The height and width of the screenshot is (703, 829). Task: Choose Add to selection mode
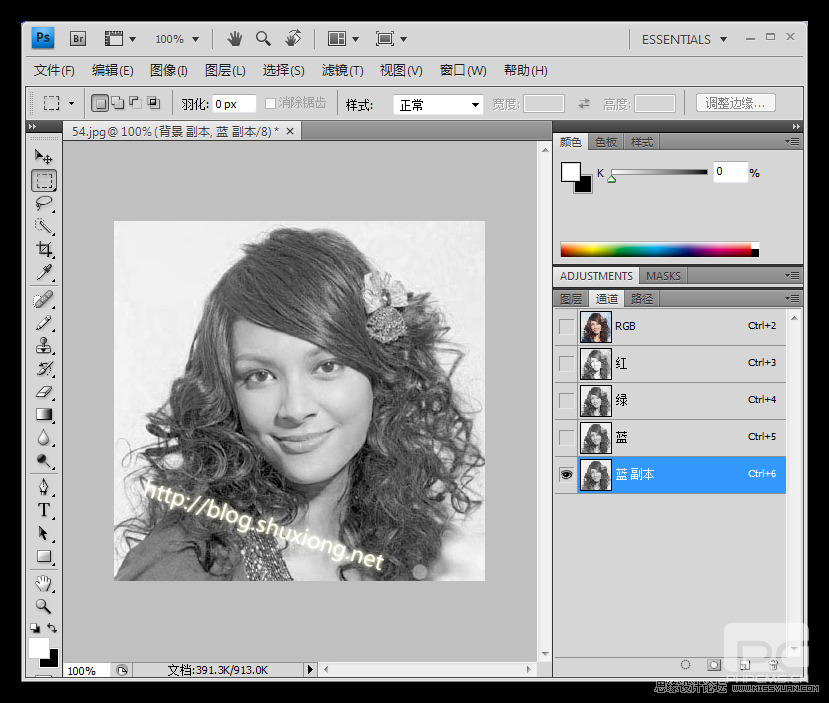click(118, 103)
